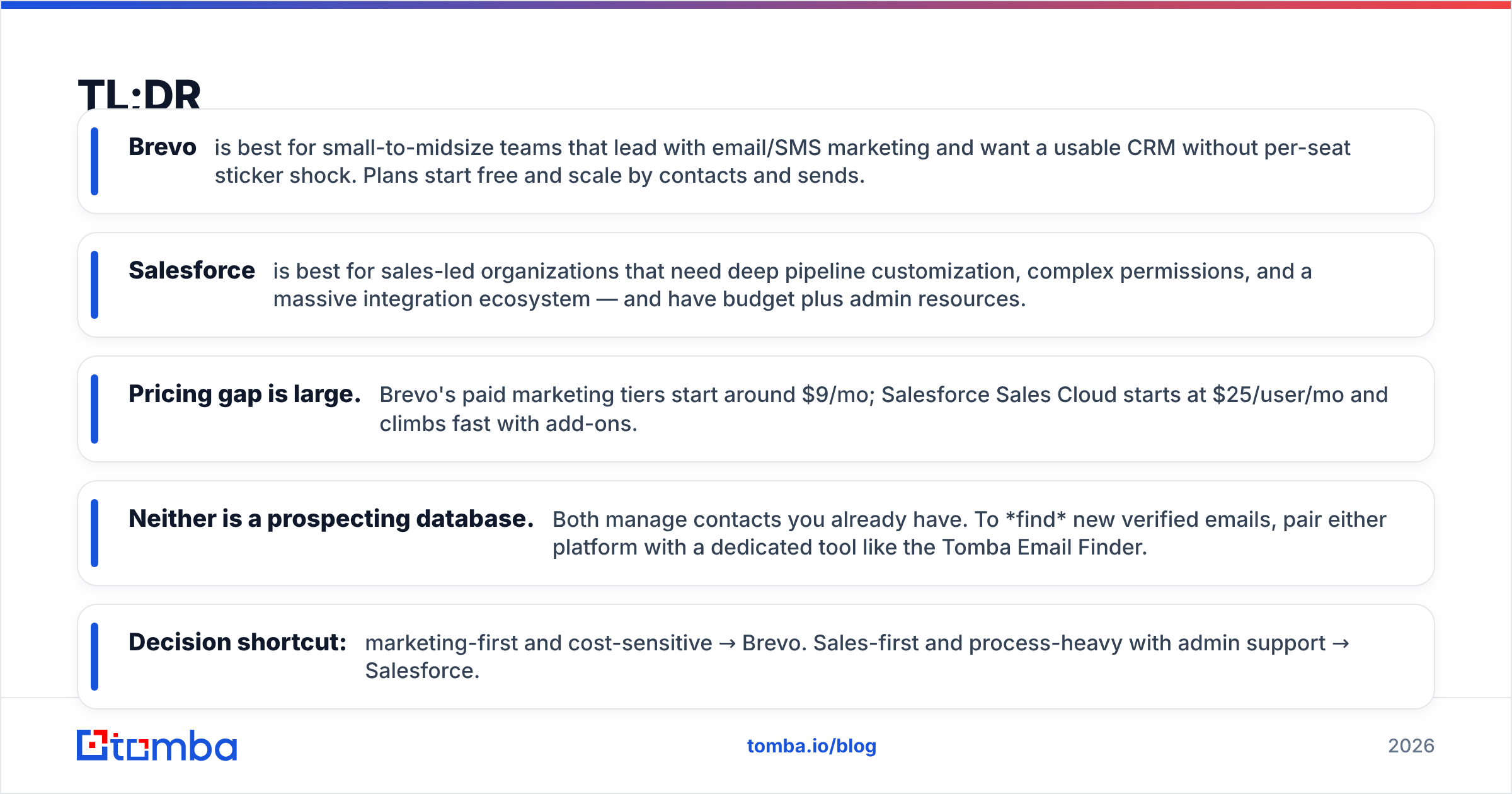Click the 'Pricing gap is large.' heading

coord(244,394)
